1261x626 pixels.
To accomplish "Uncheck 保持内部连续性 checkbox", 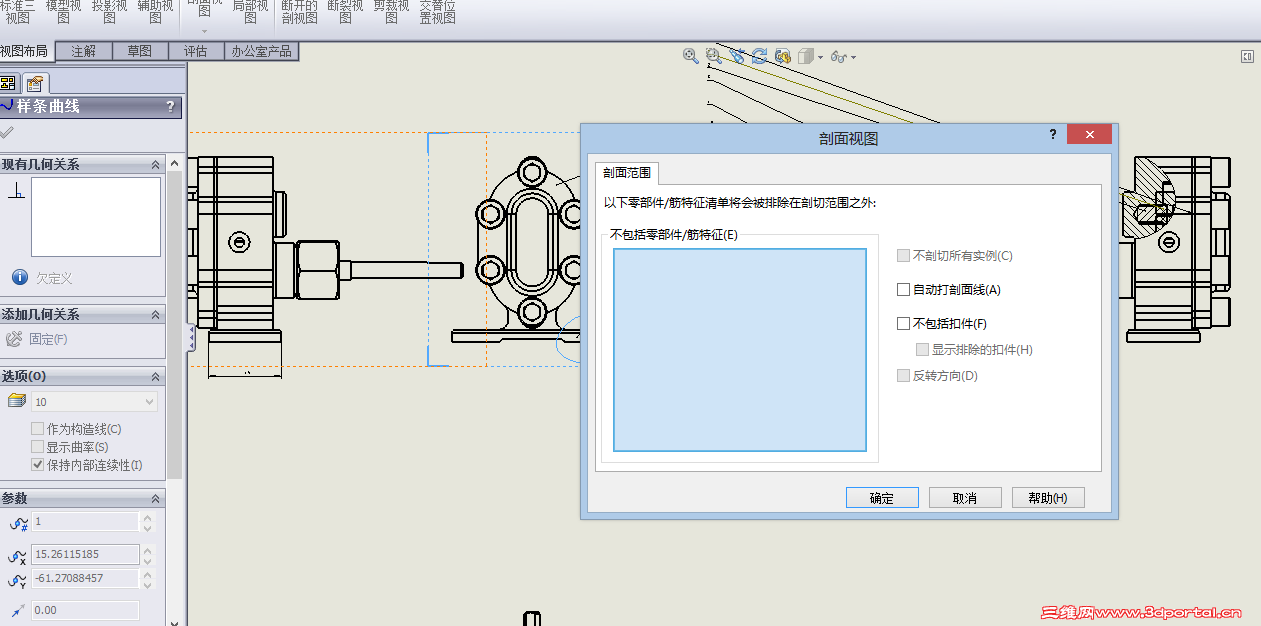I will pyautogui.click(x=38, y=465).
